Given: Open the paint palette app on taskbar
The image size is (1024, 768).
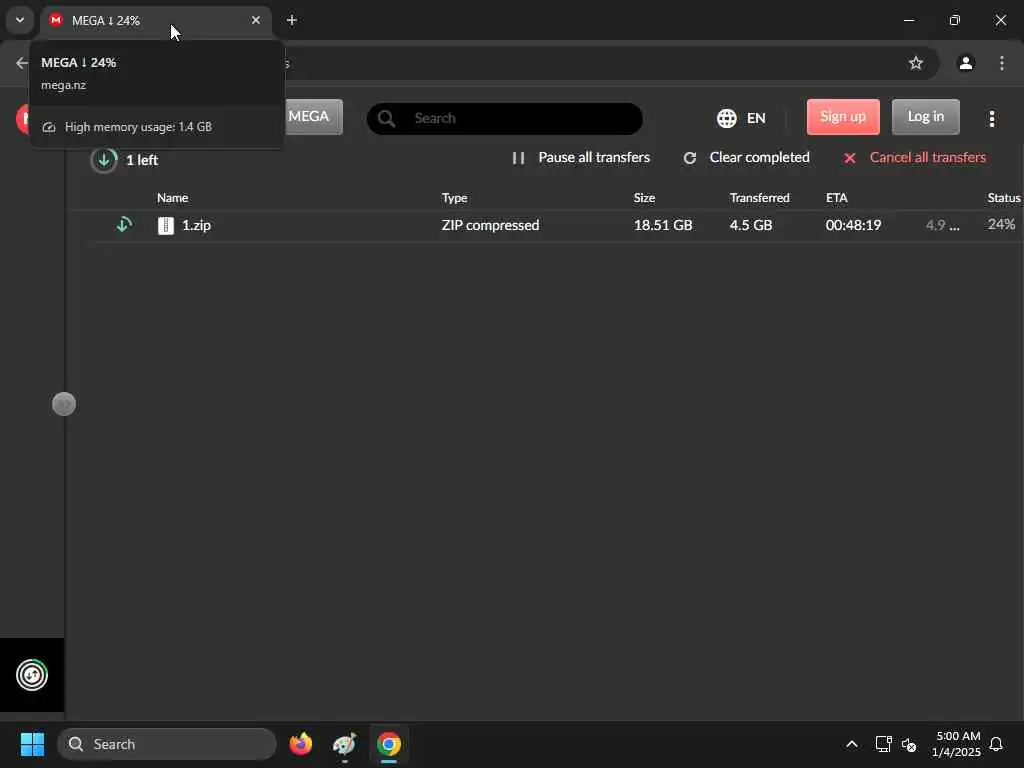Looking at the screenshot, I should point(344,744).
